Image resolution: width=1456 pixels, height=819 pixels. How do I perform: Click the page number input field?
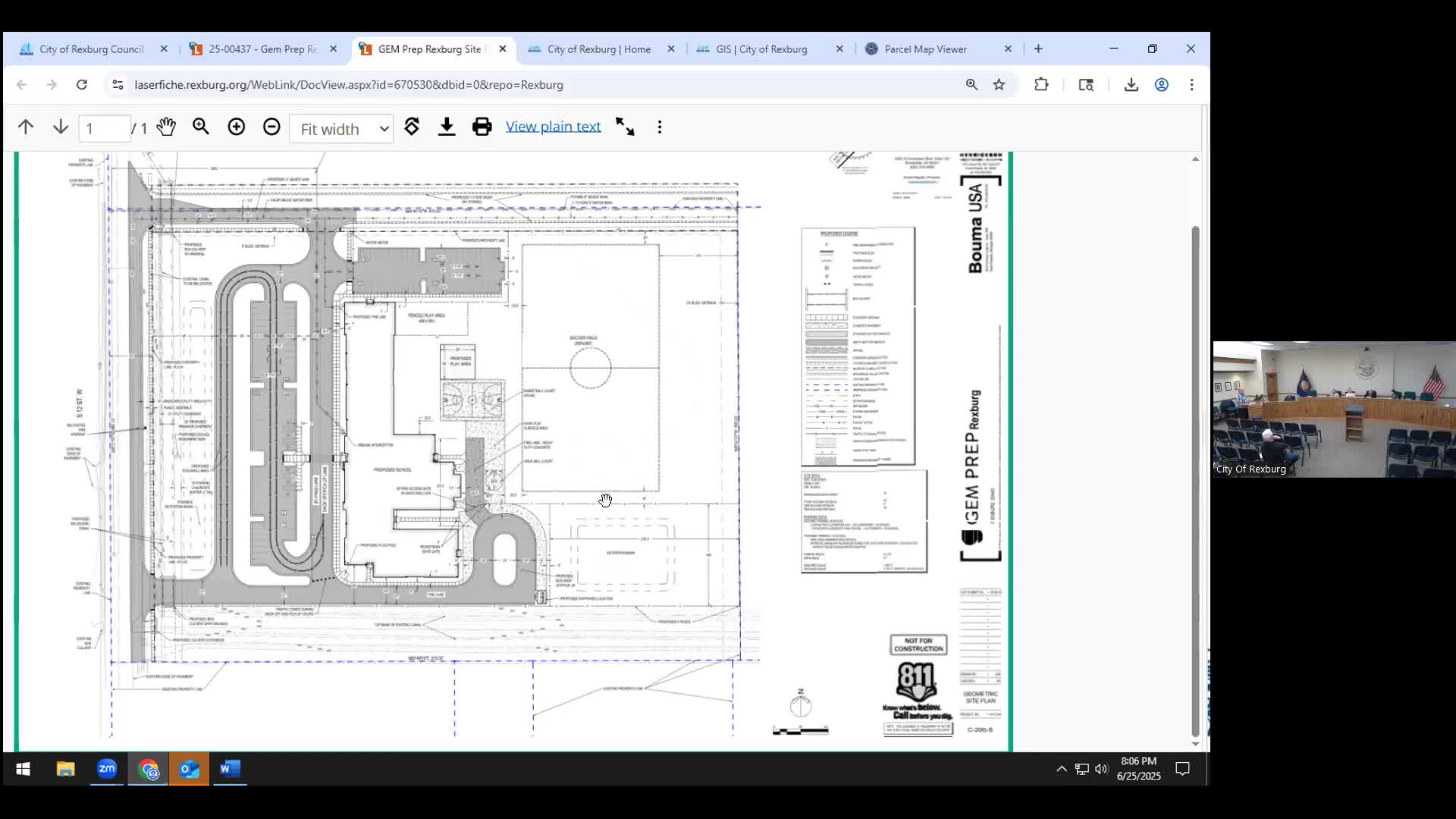click(x=105, y=128)
